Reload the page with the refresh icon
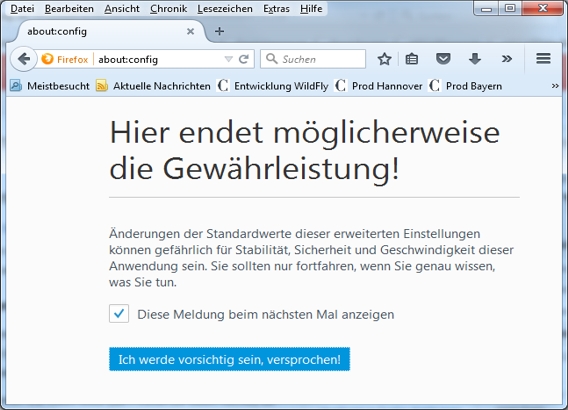This screenshot has width=568, height=410. click(x=244, y=59)
